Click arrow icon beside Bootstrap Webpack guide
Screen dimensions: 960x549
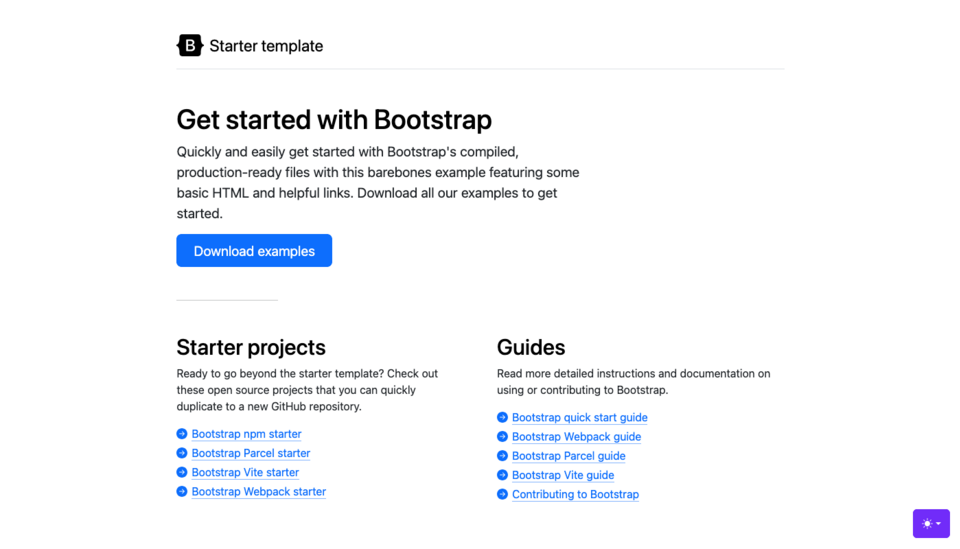pyautogui.click(x=502, y=436)
